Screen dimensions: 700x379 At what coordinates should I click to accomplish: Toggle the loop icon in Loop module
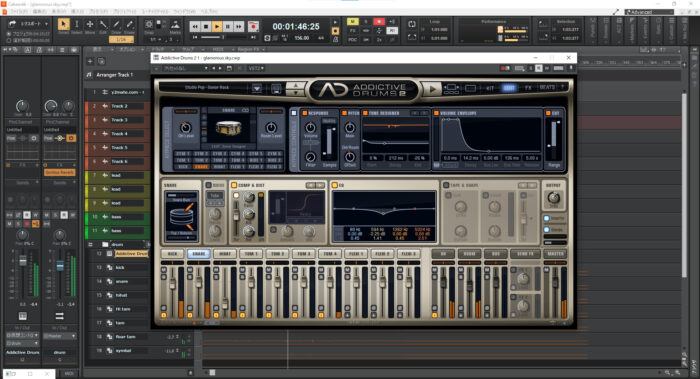[x=412, y=24]
